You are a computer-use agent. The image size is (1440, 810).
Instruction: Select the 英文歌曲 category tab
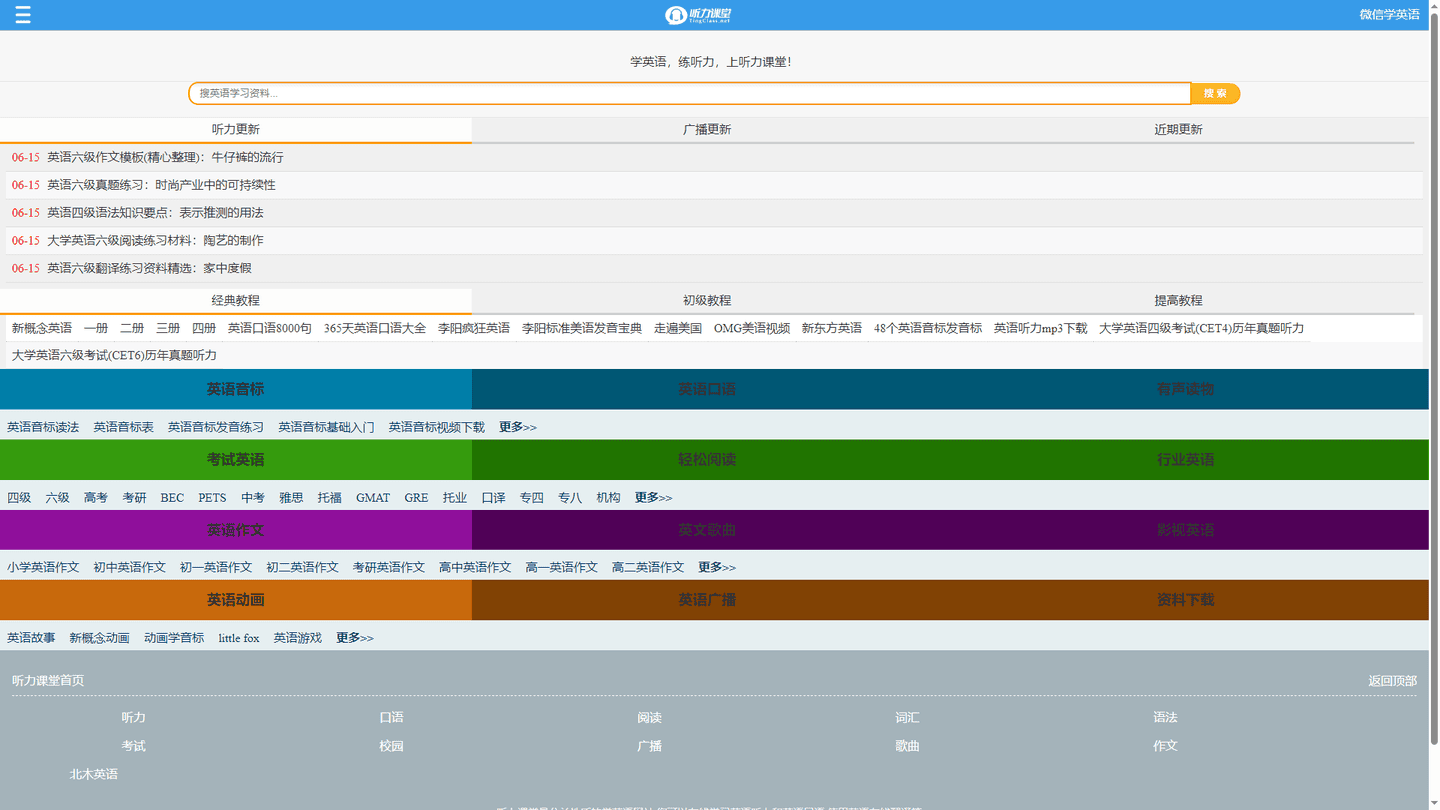pyautogui.click(x=707, y=530)
